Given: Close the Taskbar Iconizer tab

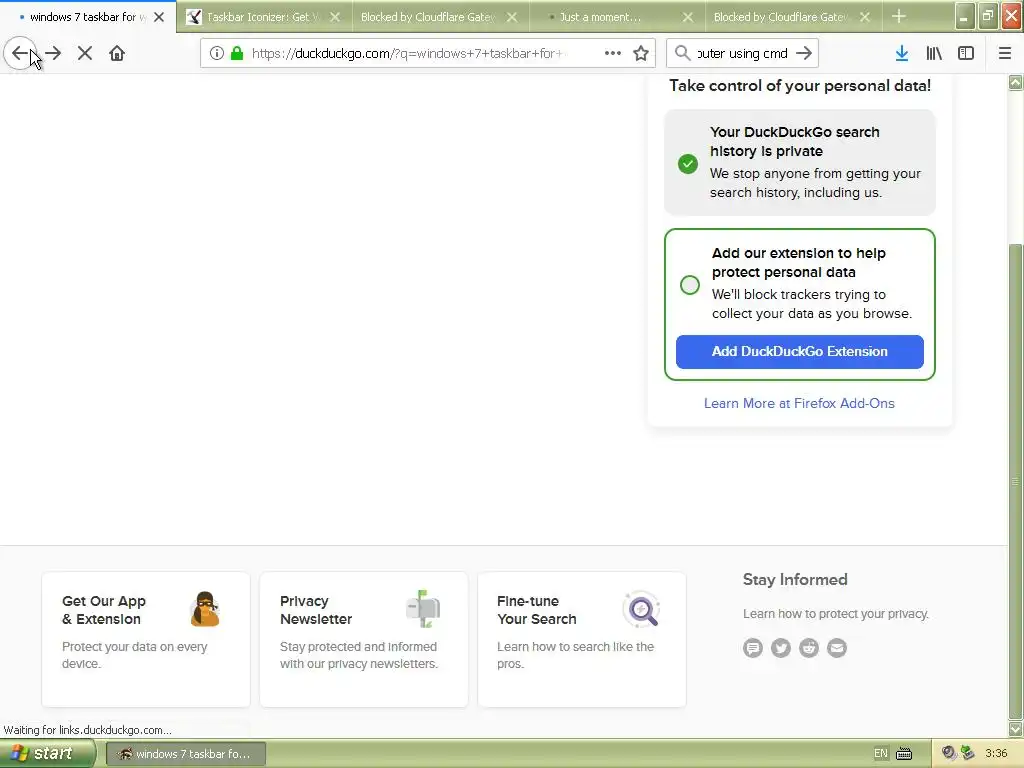Looking at the screenshot, I should point(335,17).
